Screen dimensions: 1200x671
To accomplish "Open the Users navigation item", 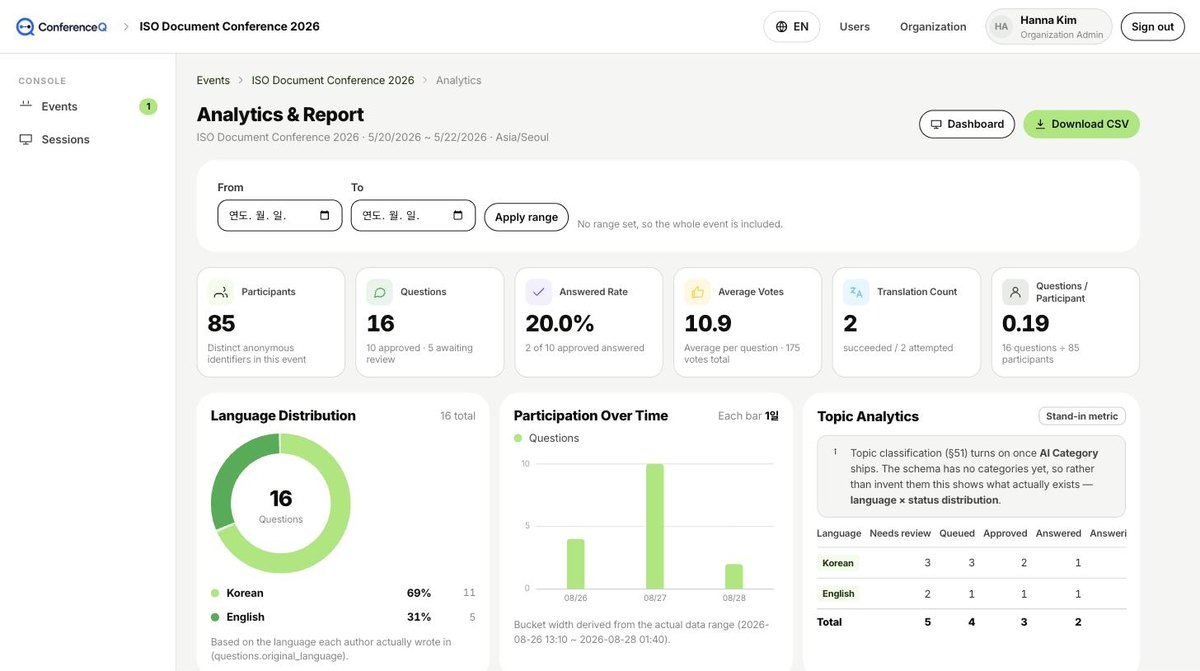I will [855, 27].
